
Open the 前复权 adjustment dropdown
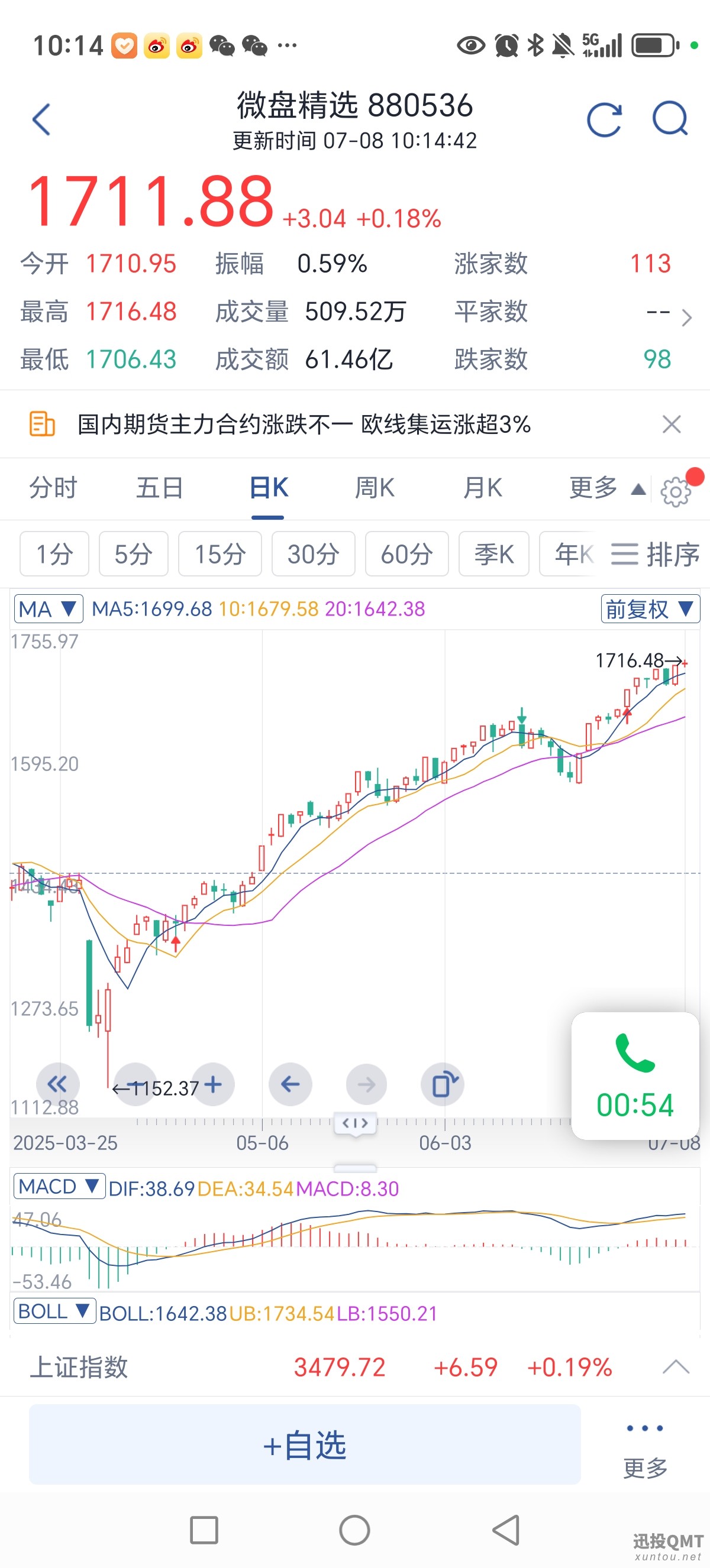click(x=650, y=609)
